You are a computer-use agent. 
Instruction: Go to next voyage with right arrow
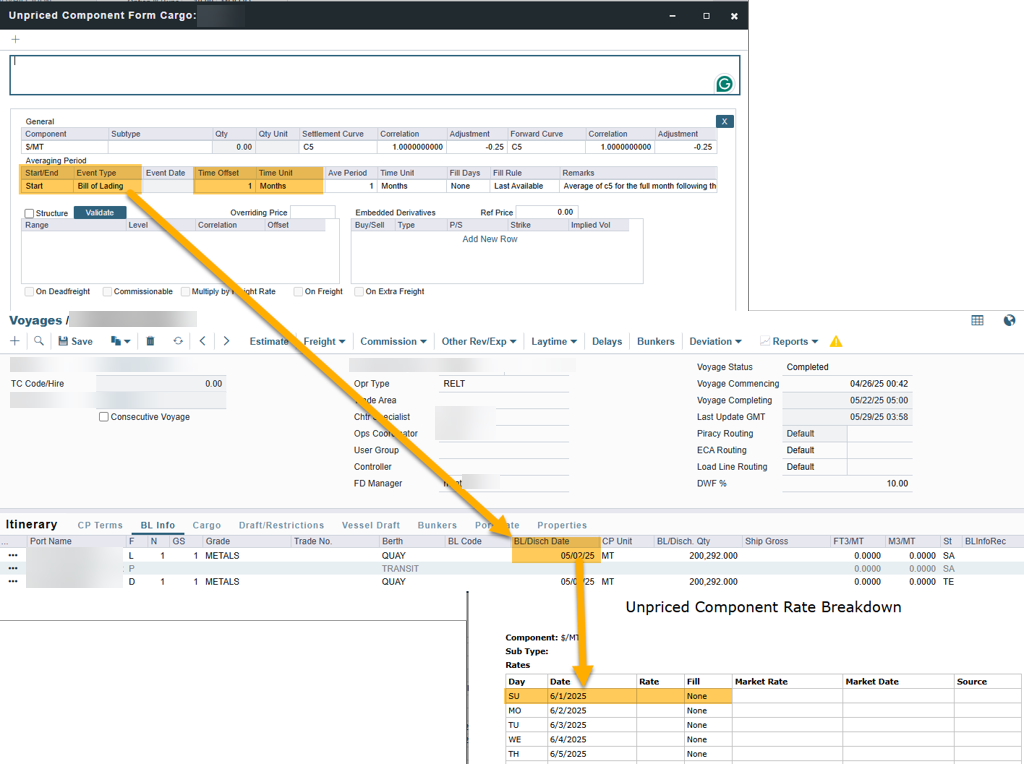pyautogui.click(x=226, y=341)
